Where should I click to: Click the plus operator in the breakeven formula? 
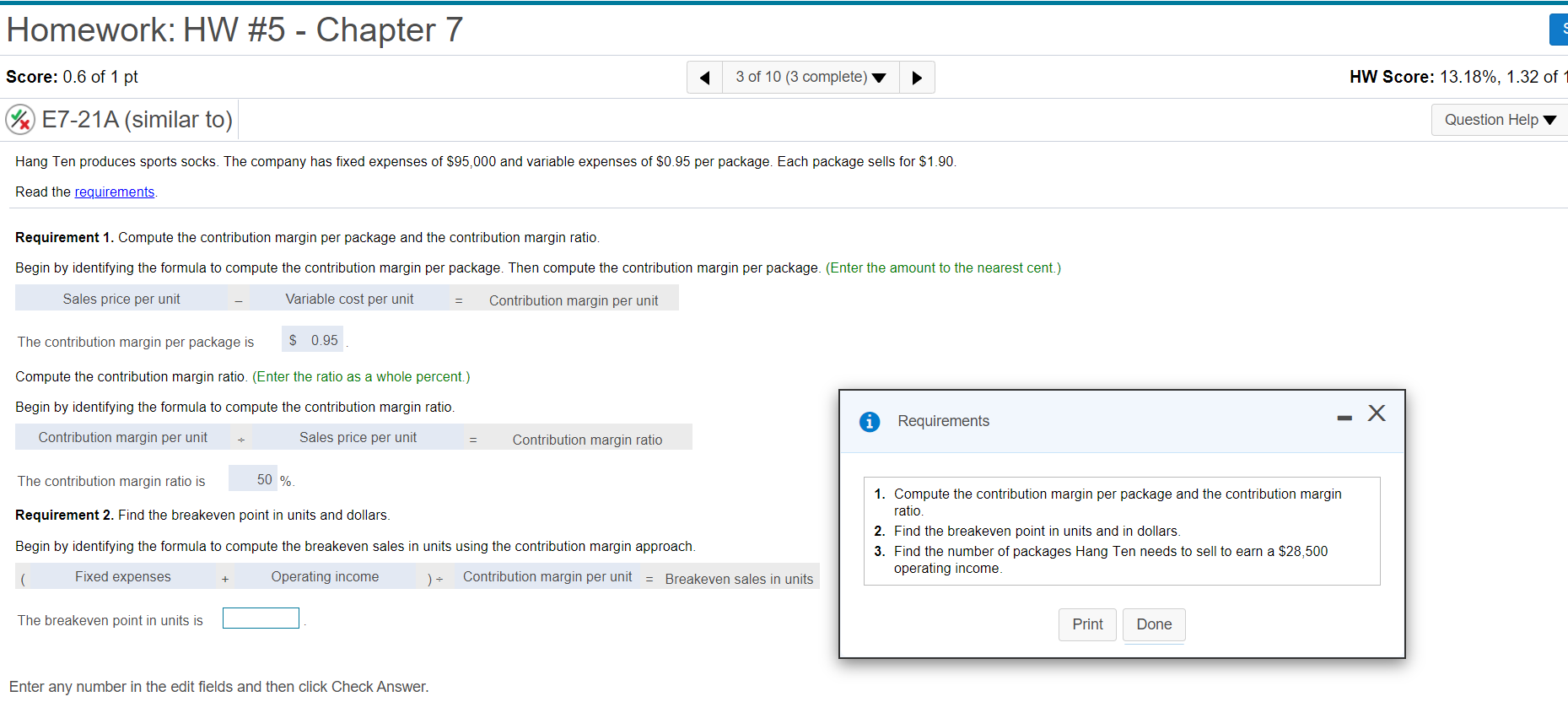tap(225, 578)
